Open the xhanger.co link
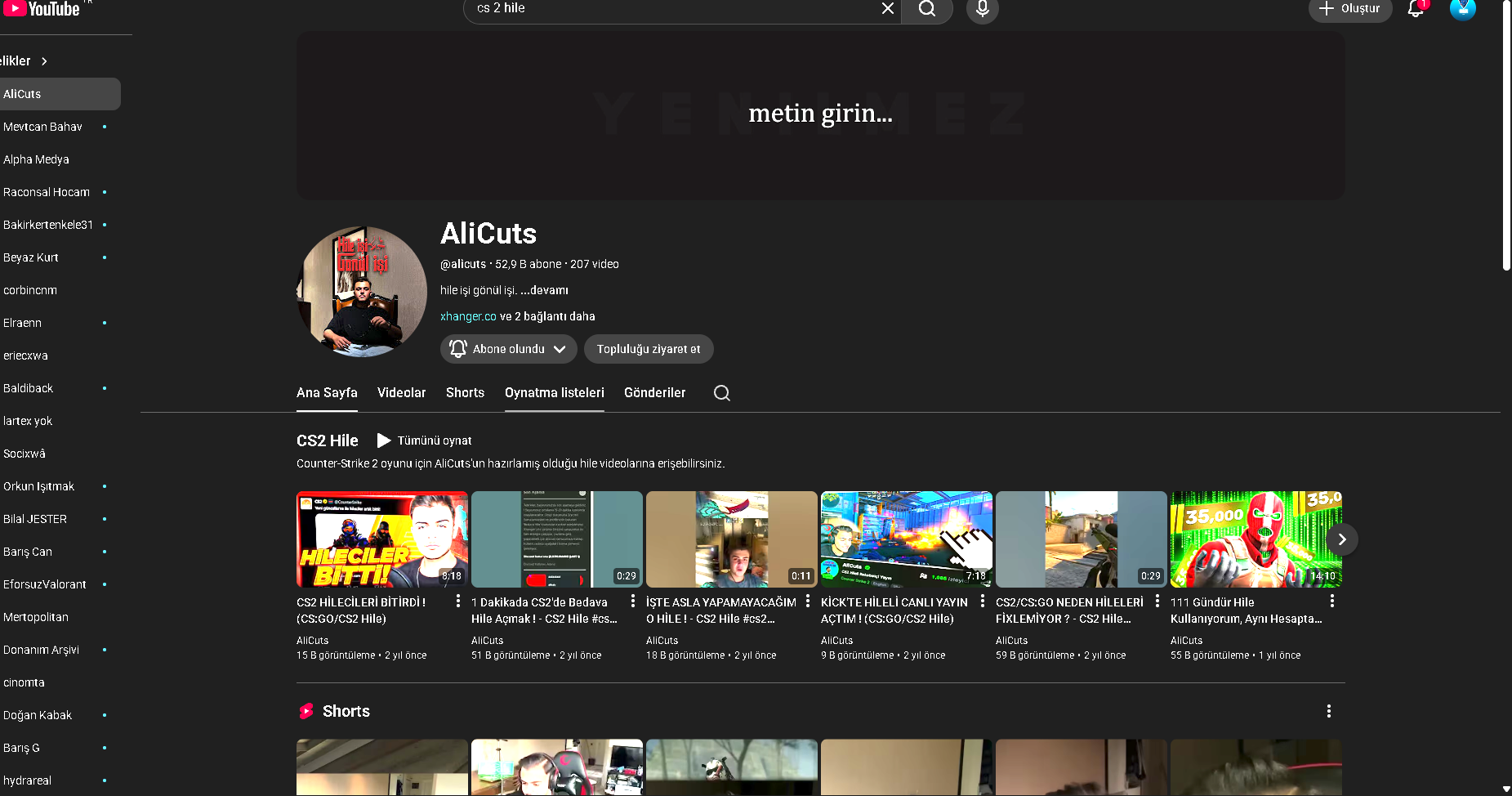The image size is (1512, 796). [x=468, y=316]
